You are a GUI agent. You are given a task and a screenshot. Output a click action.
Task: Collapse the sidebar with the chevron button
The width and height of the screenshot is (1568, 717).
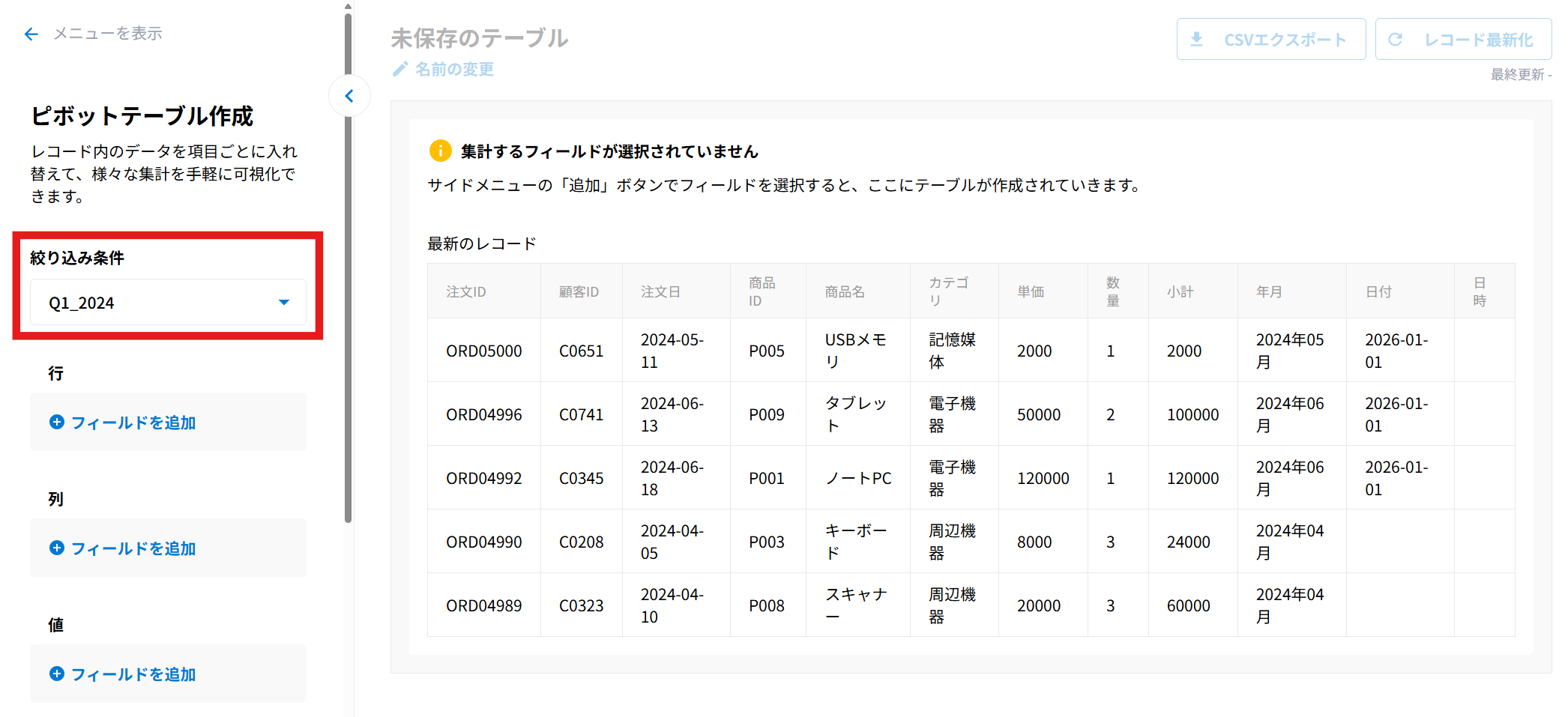[349, 96]
